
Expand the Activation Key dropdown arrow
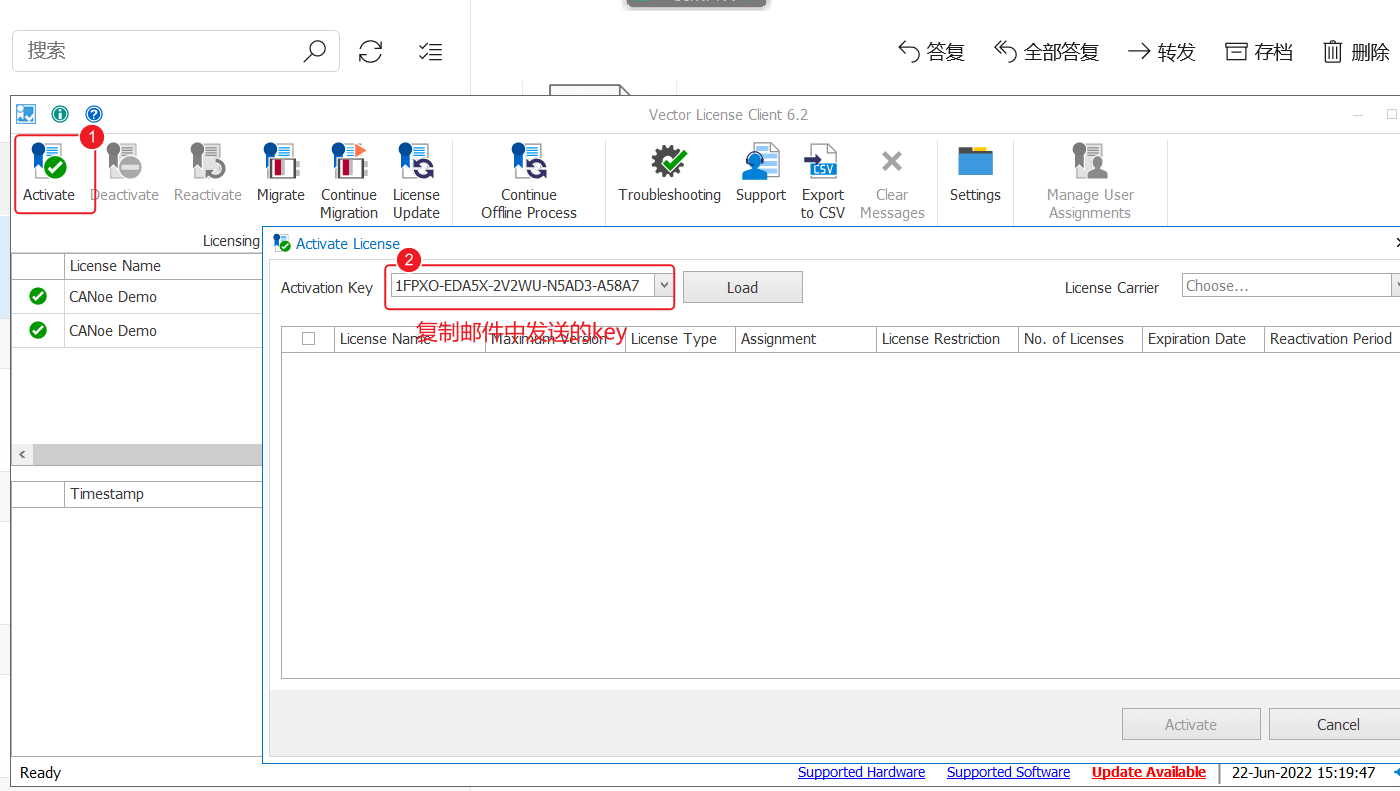pyautogui.click(x=663, y=286)
